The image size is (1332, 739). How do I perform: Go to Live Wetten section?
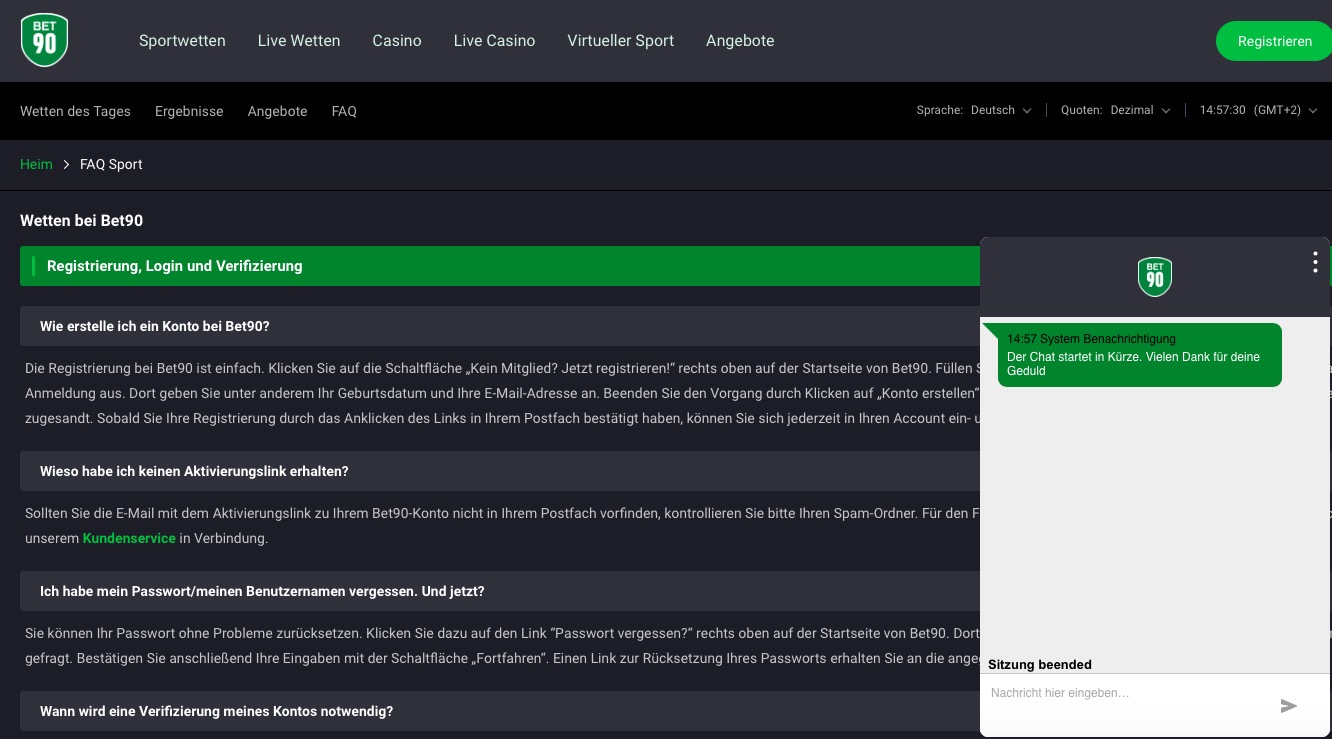point(299,41)
